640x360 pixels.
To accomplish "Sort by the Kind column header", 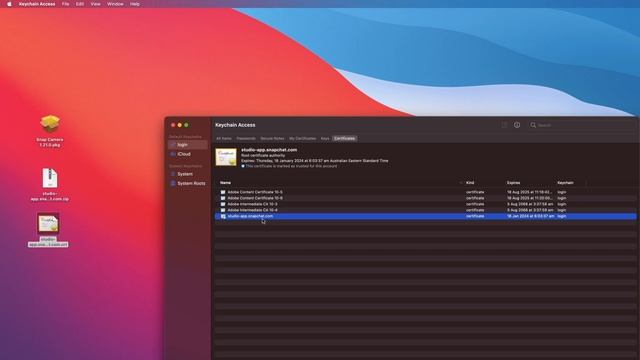I will [470, 183].
